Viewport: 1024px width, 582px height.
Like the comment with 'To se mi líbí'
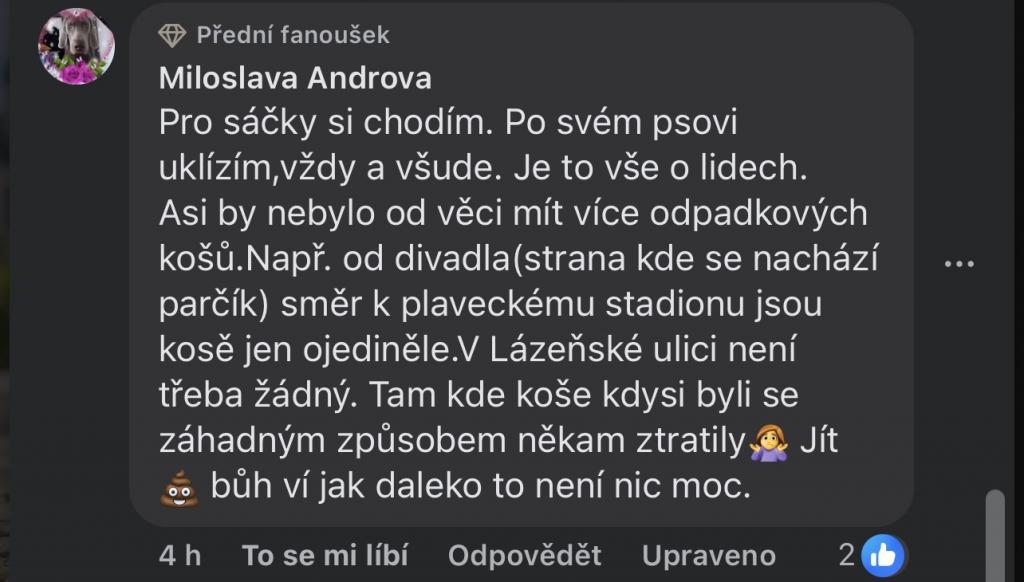tap(325, 555)
